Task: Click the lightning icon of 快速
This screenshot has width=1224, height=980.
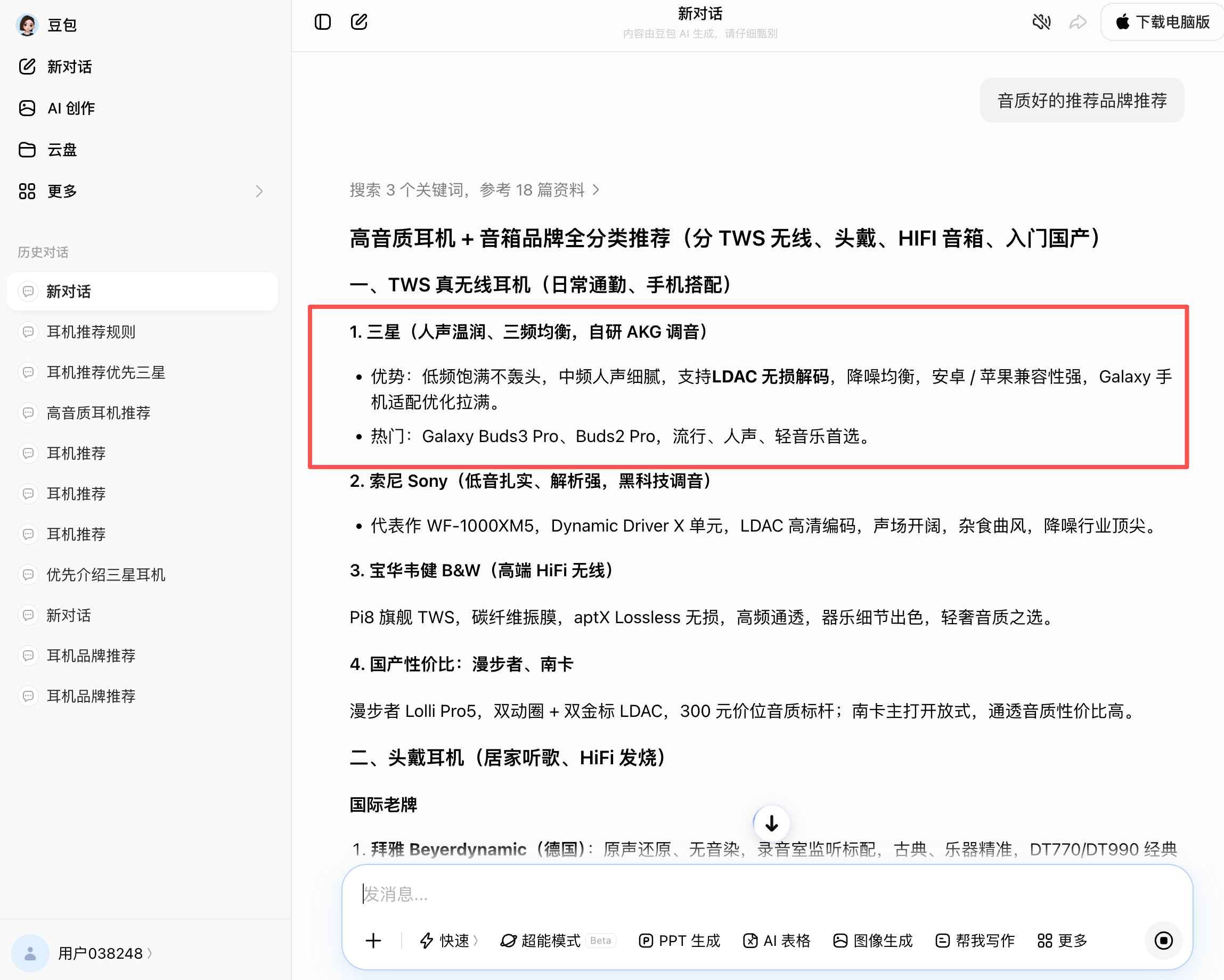Action: pos(426,941)
